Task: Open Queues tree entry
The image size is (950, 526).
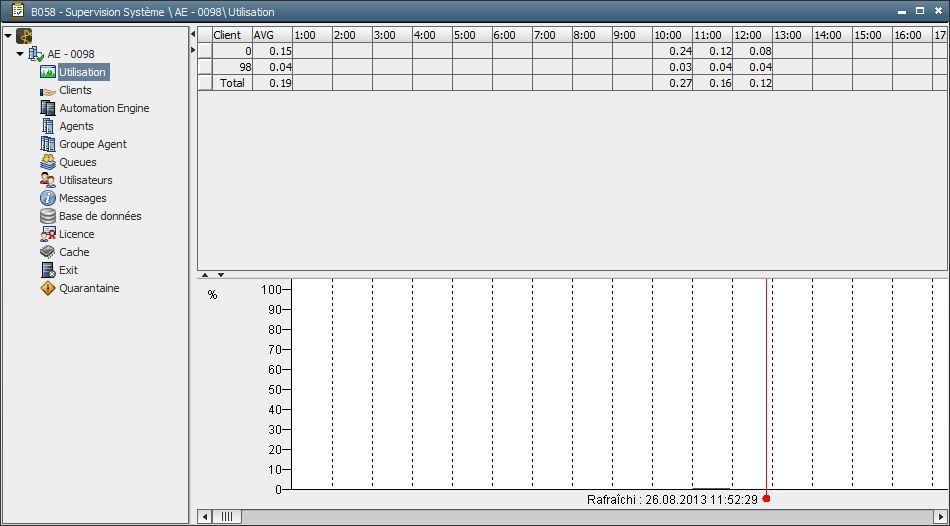Action: 78,162
